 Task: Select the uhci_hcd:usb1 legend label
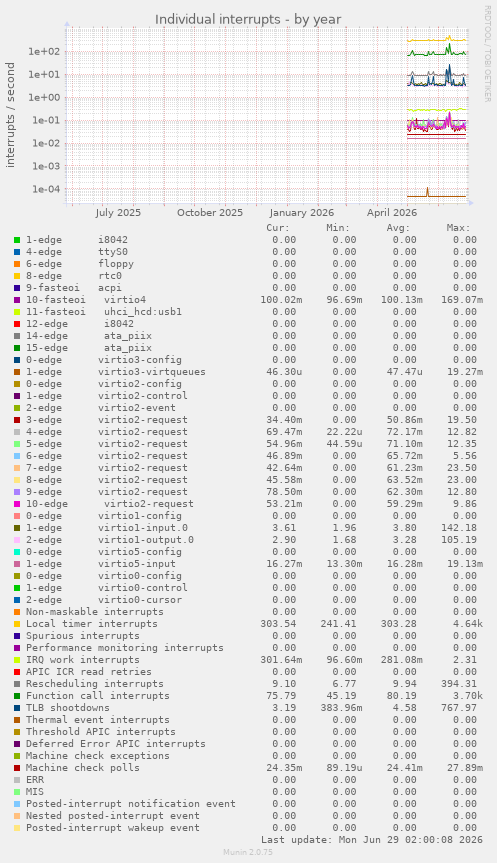pos(143,312)
